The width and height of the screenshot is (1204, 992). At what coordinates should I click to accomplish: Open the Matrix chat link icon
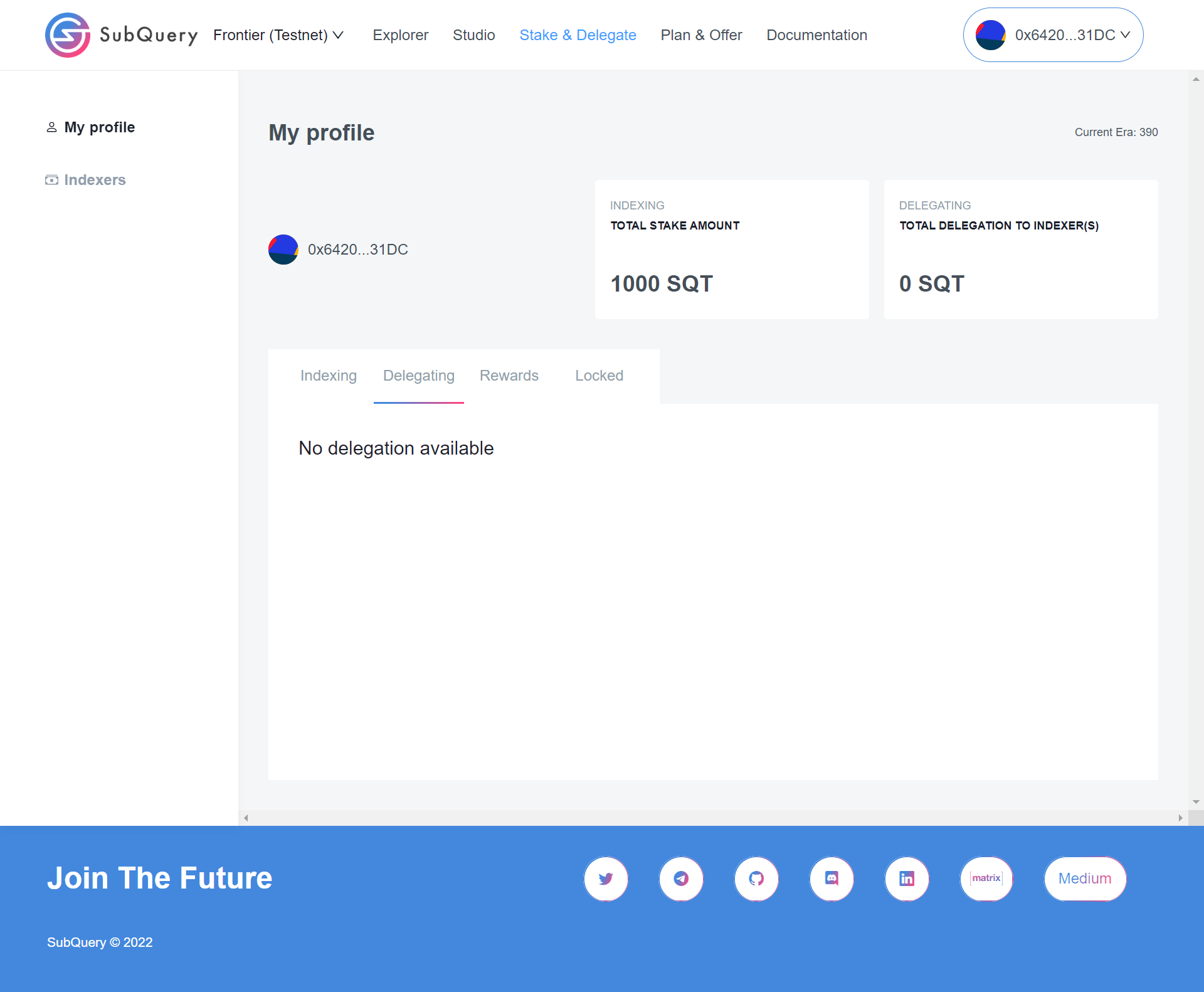coord(986,879)
